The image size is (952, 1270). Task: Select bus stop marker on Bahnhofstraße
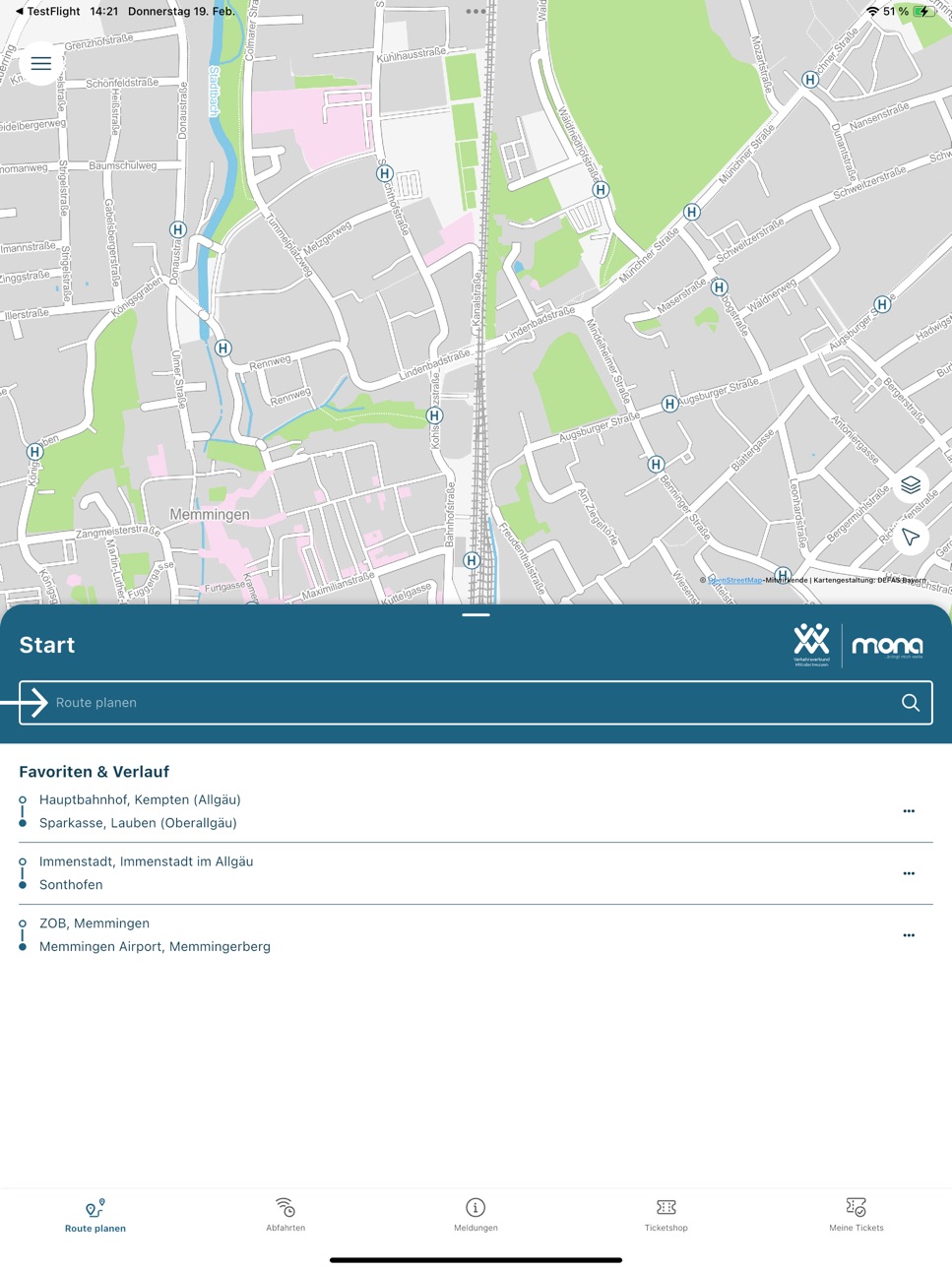click(472, 560)
